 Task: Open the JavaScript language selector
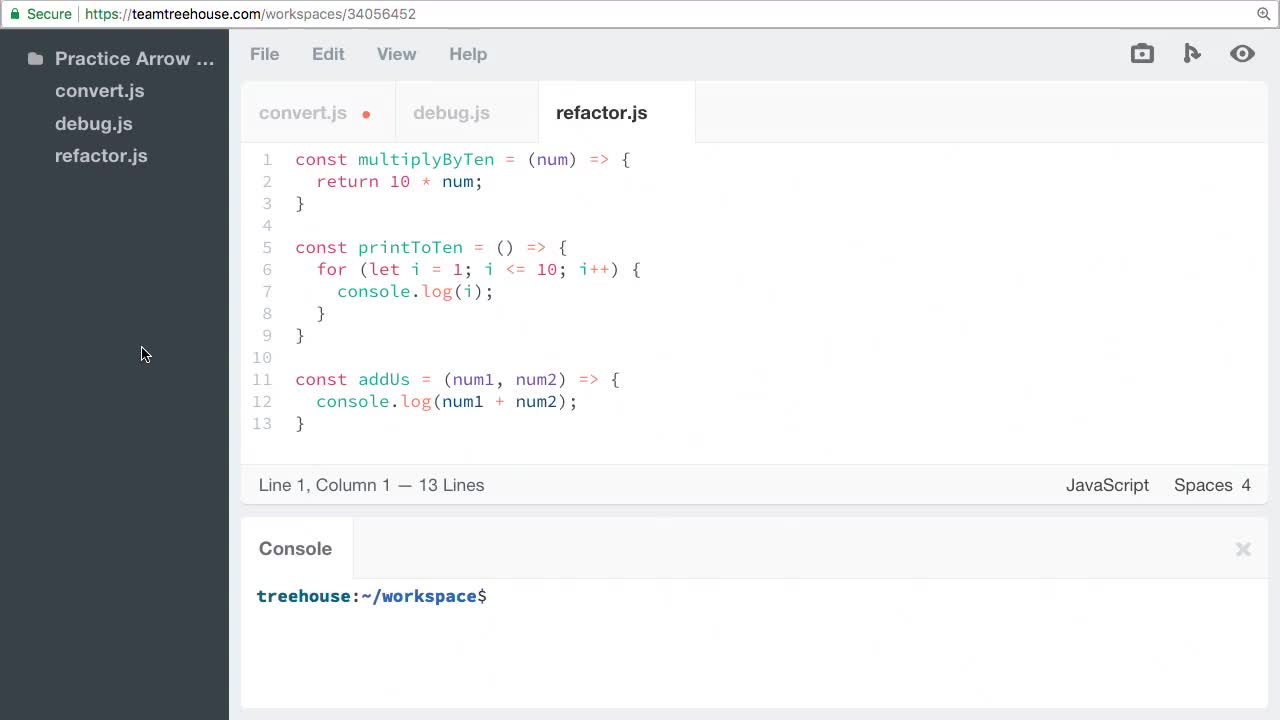(1107, 485)
